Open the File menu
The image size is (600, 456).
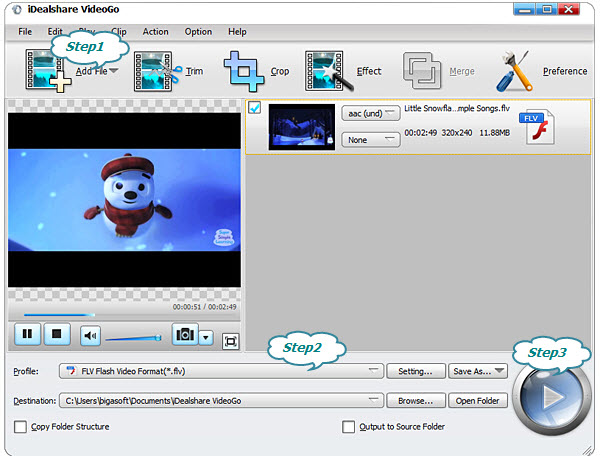tap(25, 32)
